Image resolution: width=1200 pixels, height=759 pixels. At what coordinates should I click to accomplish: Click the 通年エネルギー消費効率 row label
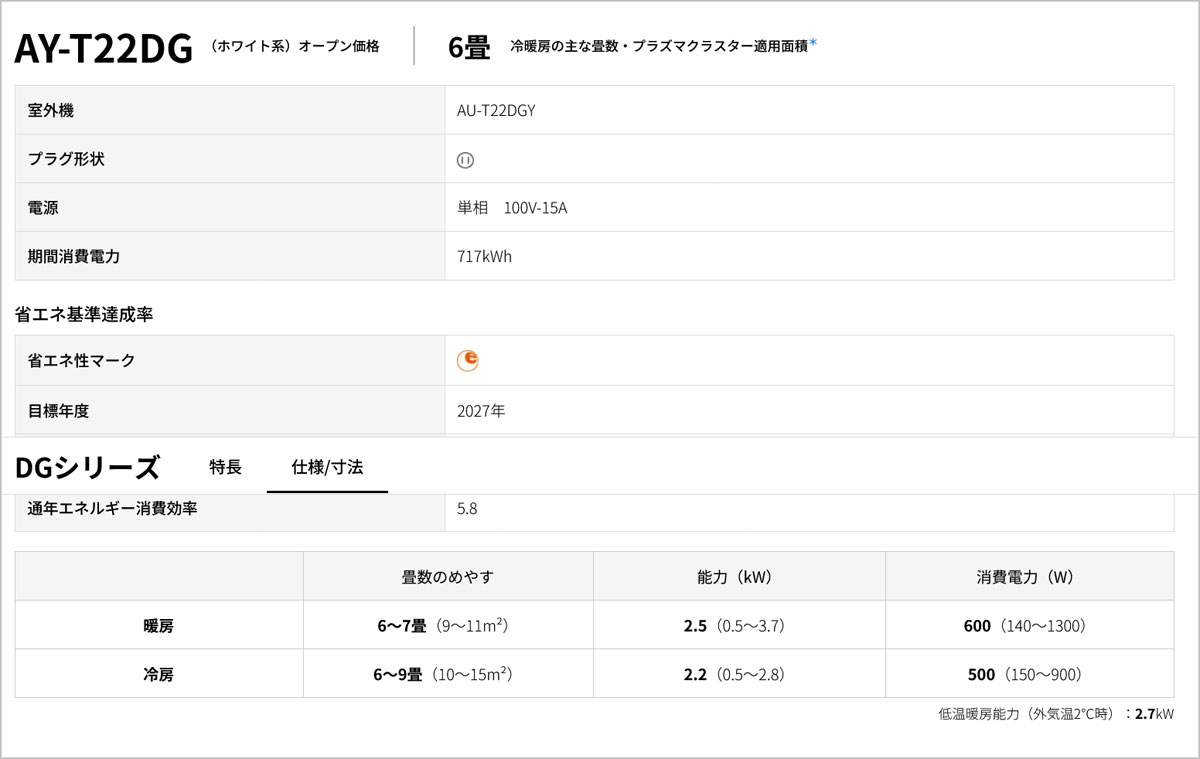(112, 509)
